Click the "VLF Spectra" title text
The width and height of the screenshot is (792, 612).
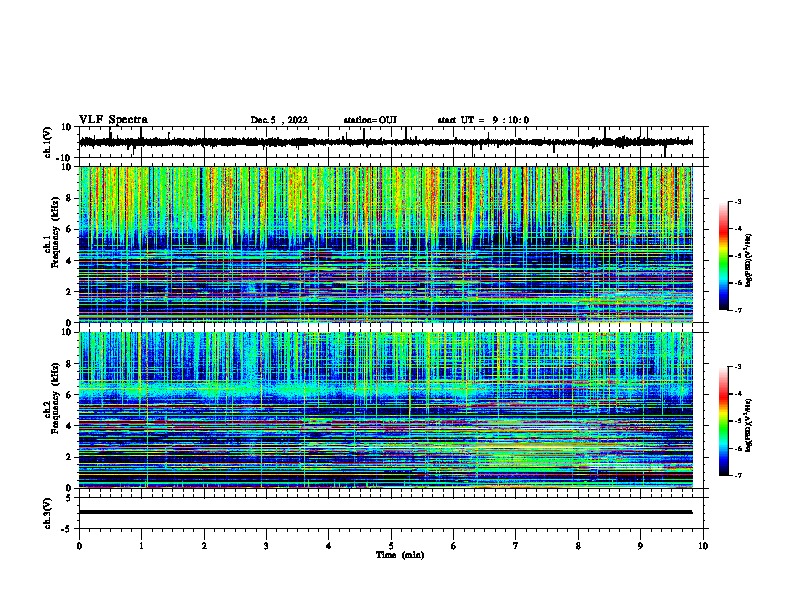tap(113, 120)
